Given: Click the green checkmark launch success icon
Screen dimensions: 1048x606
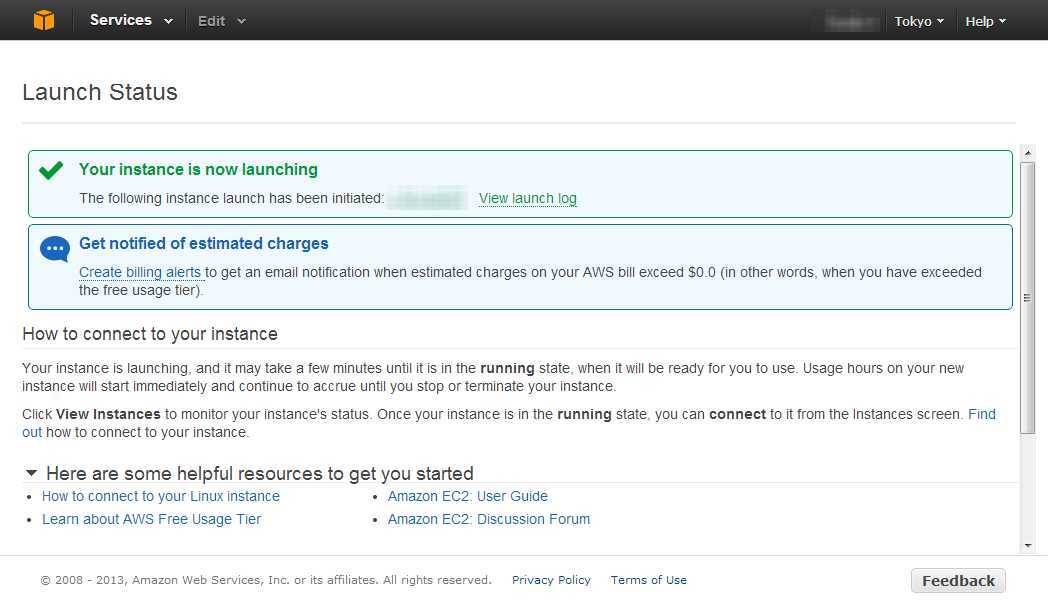Looking at the screenshot, I should (x=51, y=170).
